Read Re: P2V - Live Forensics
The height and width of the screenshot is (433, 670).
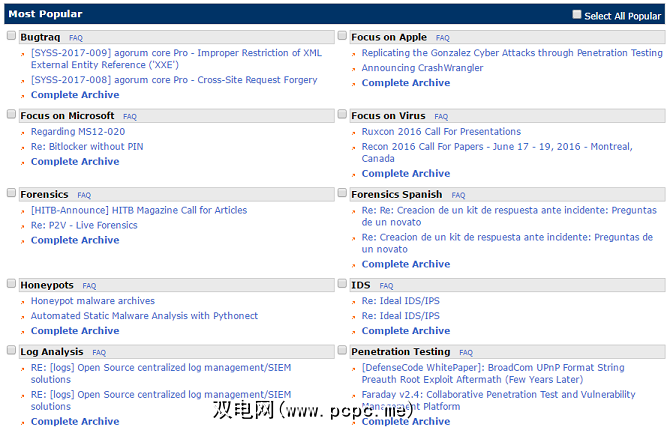pos(84,225)
